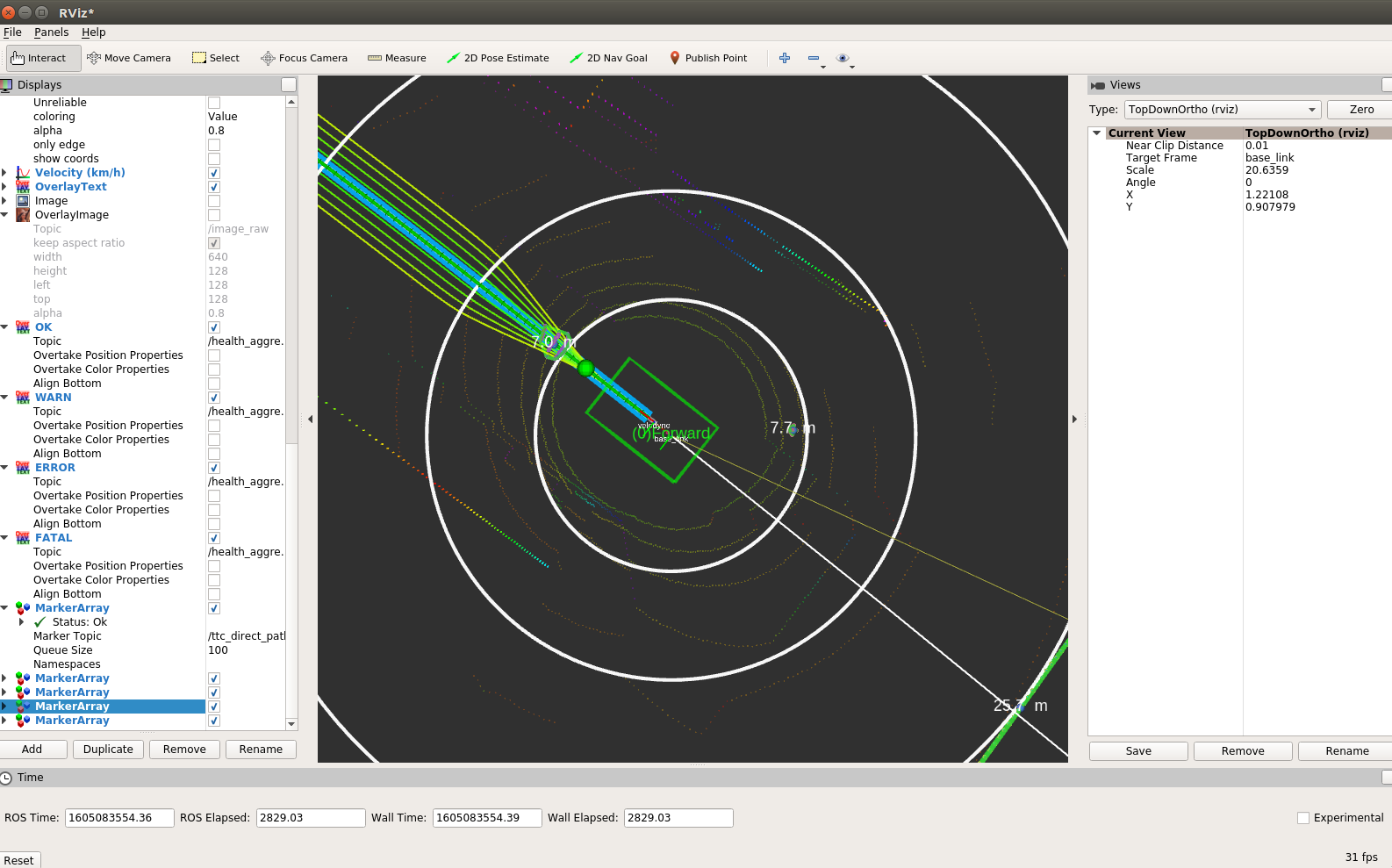Expand the Status: Ok entry

pyautogui.click(x=22, y=622)
